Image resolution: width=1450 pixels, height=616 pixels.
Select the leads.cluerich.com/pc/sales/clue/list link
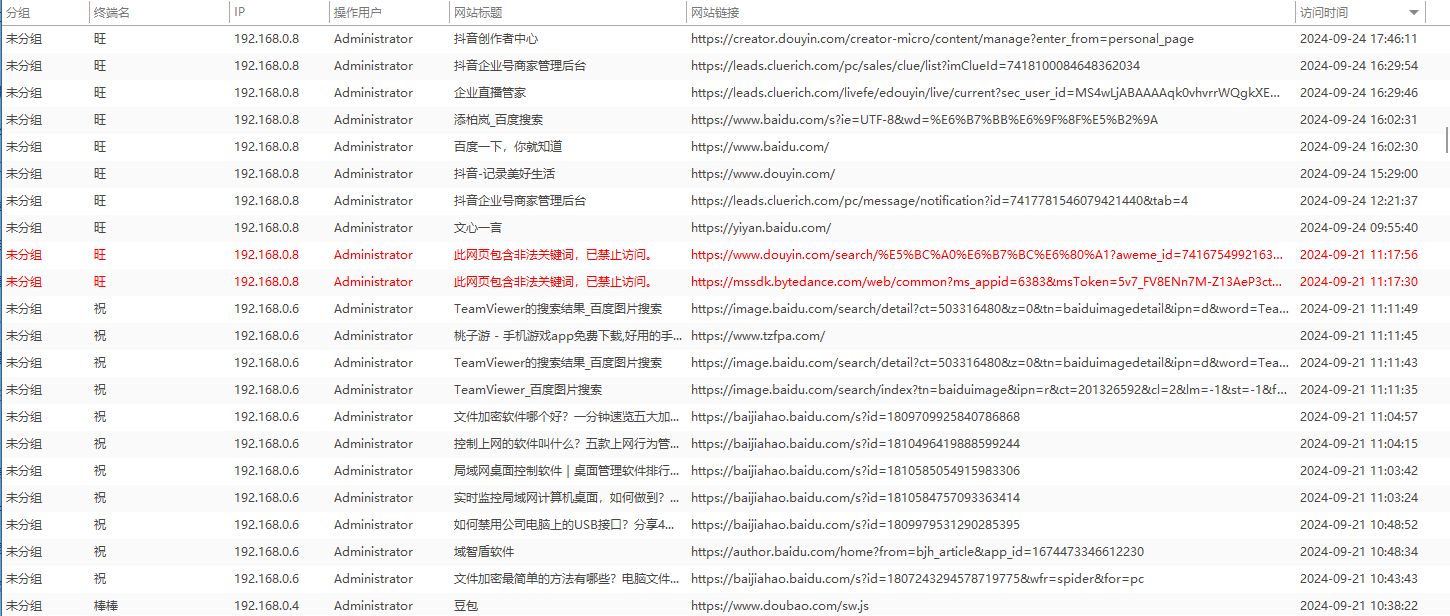tap(915, 66)
